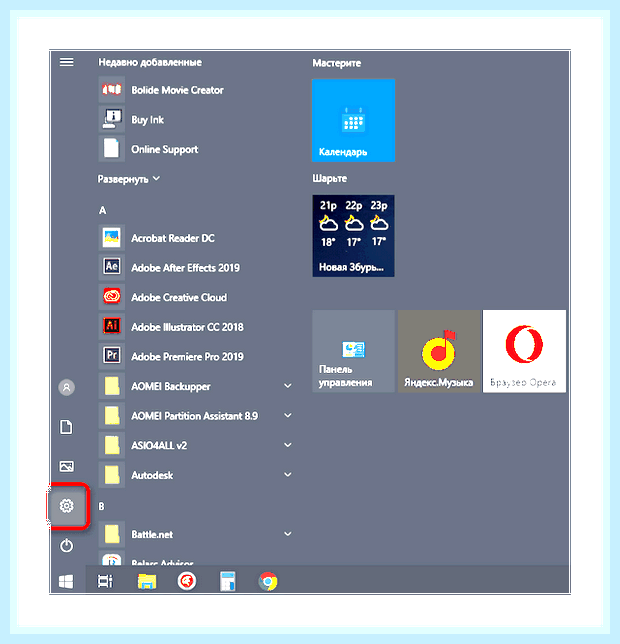Viewport: 620px width, 644px height.
Task: Click the ASIO4ALL v2 folder icon
Action: pyautogui.click(x=112, y=445)
